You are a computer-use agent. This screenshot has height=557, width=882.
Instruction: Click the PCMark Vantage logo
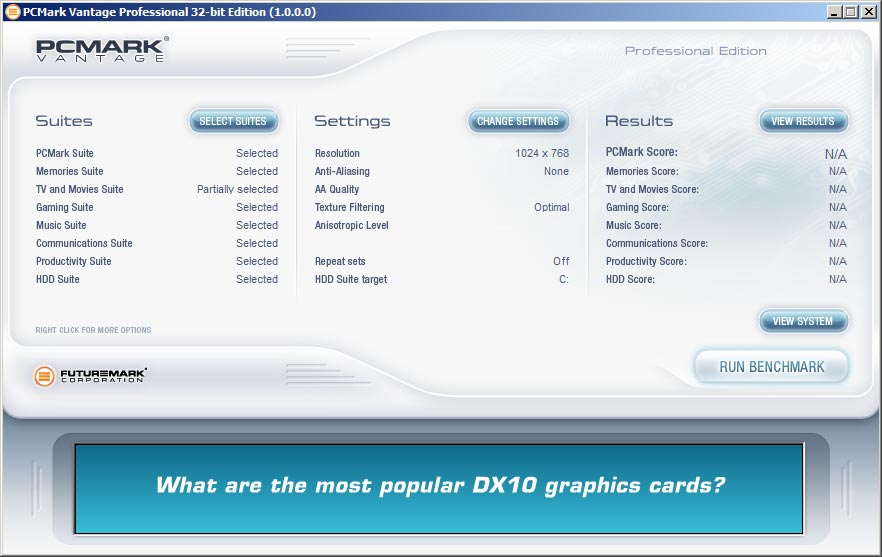coord(102,50)
